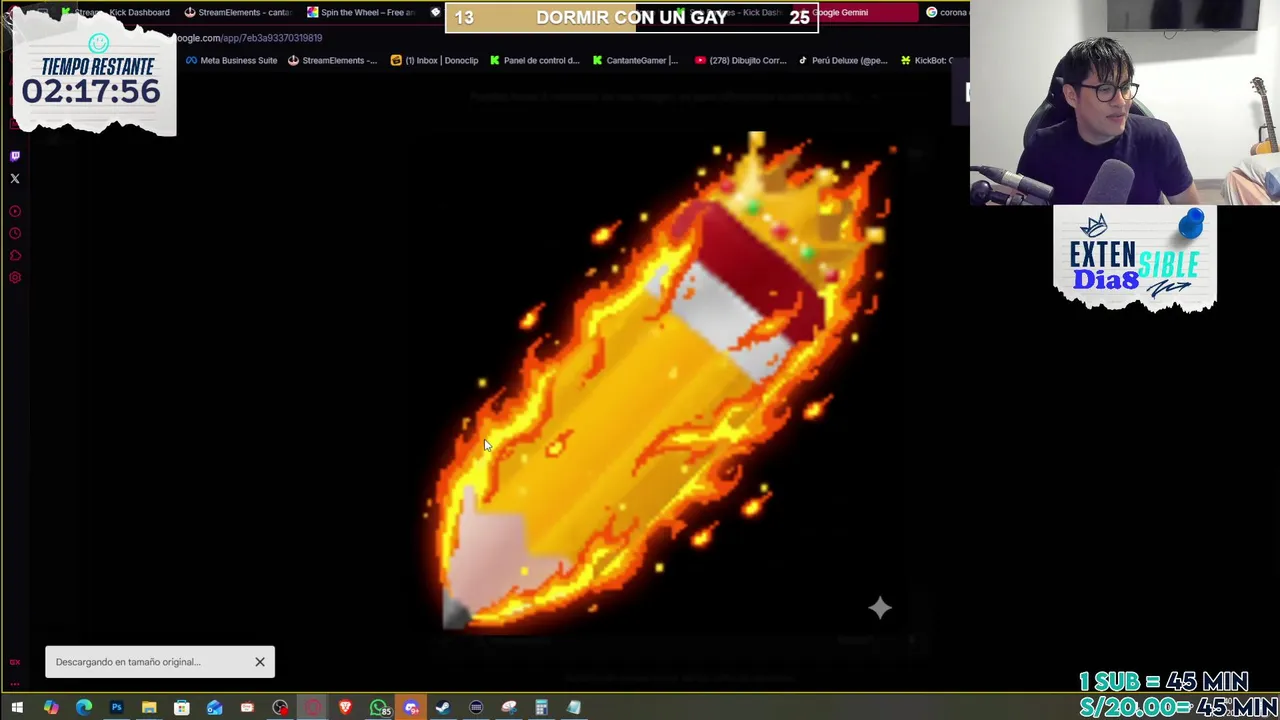This screenshot has width=1280, height=720.
Task: Open Microsoft Edge from the taskbar
Action: click(84, 708)
